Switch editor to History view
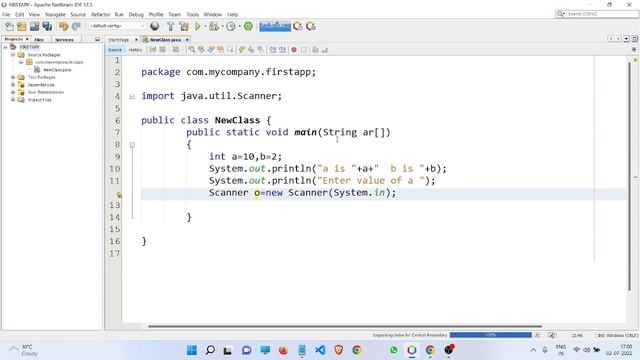The image size is (640, 360). tap(135, 50)
